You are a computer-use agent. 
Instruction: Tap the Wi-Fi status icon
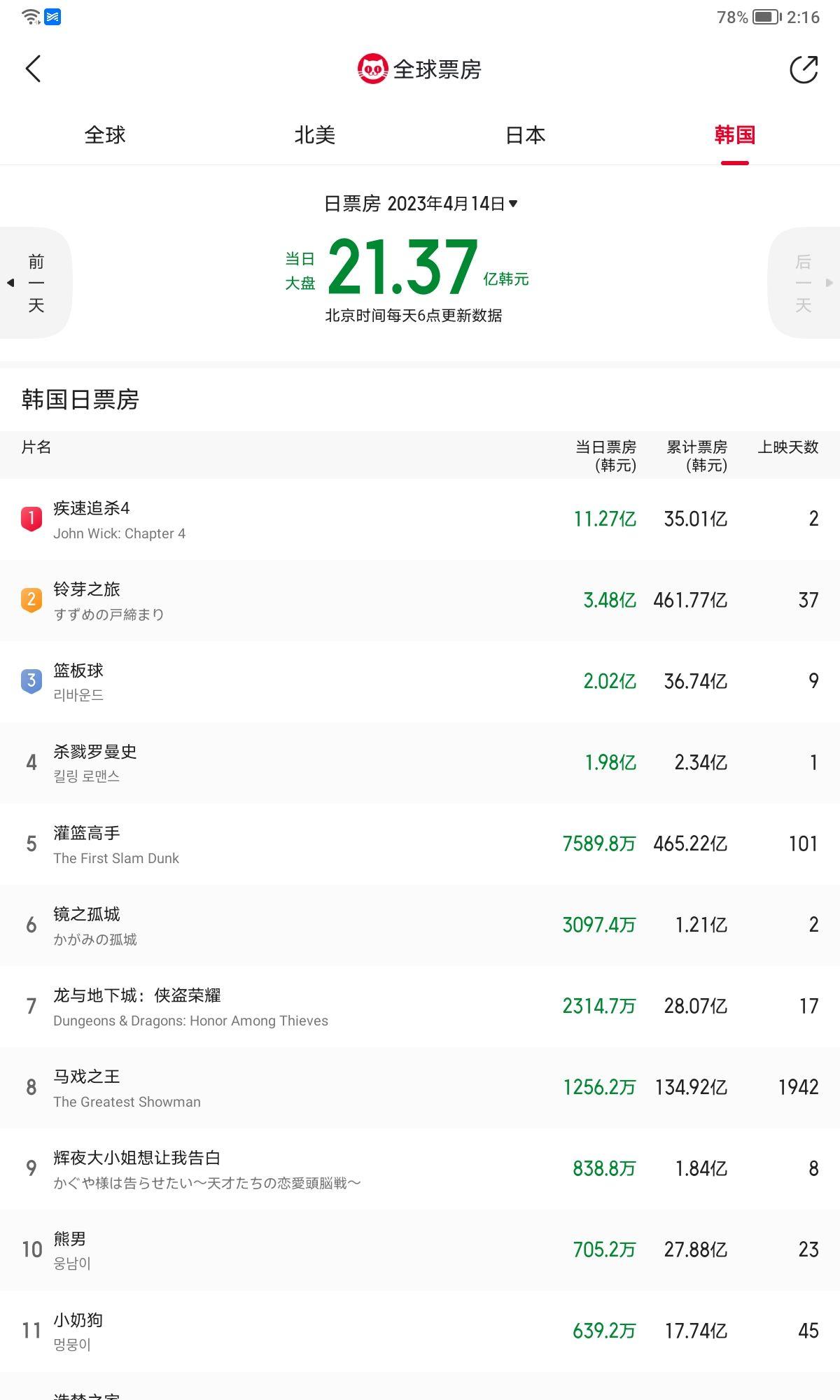(31, 17)
